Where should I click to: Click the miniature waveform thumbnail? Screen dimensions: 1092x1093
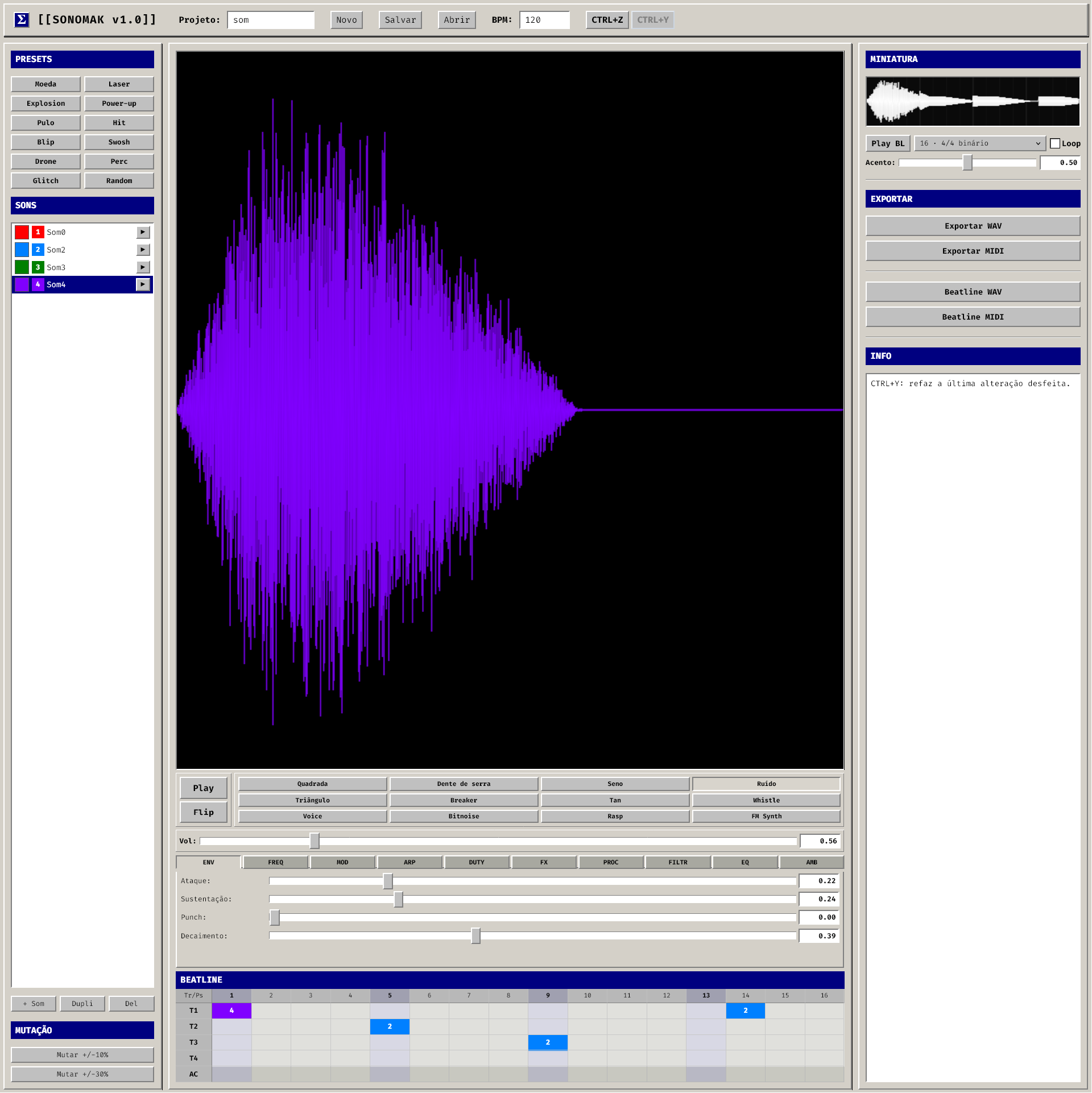(973, 101)
